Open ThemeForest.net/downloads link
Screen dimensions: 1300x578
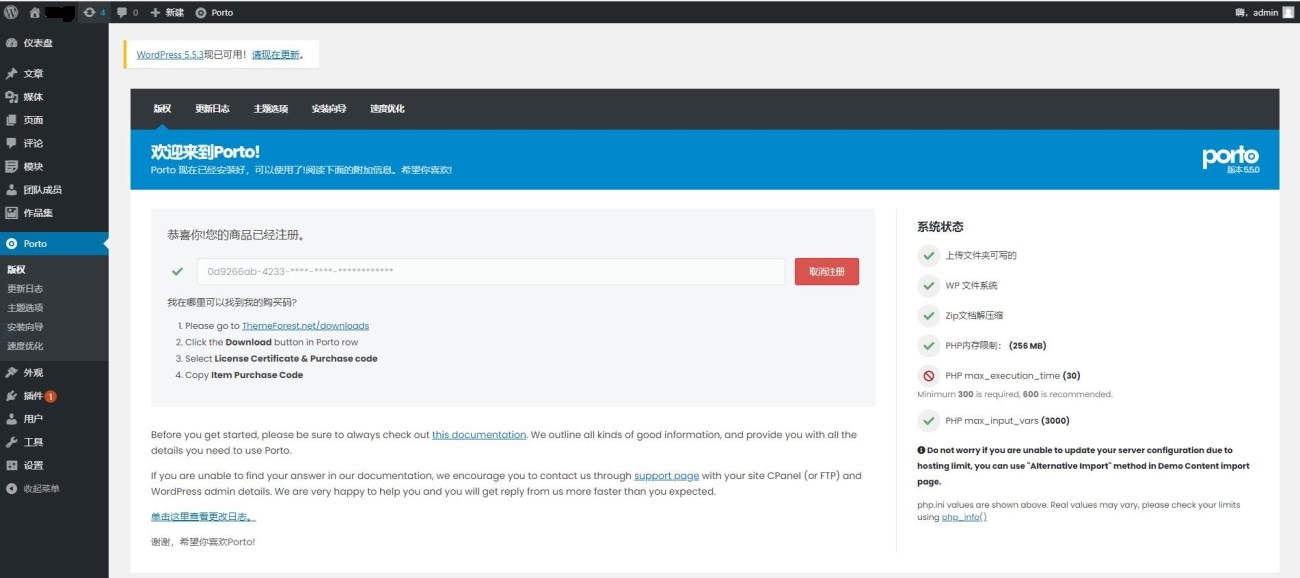(x=305, y=326)
